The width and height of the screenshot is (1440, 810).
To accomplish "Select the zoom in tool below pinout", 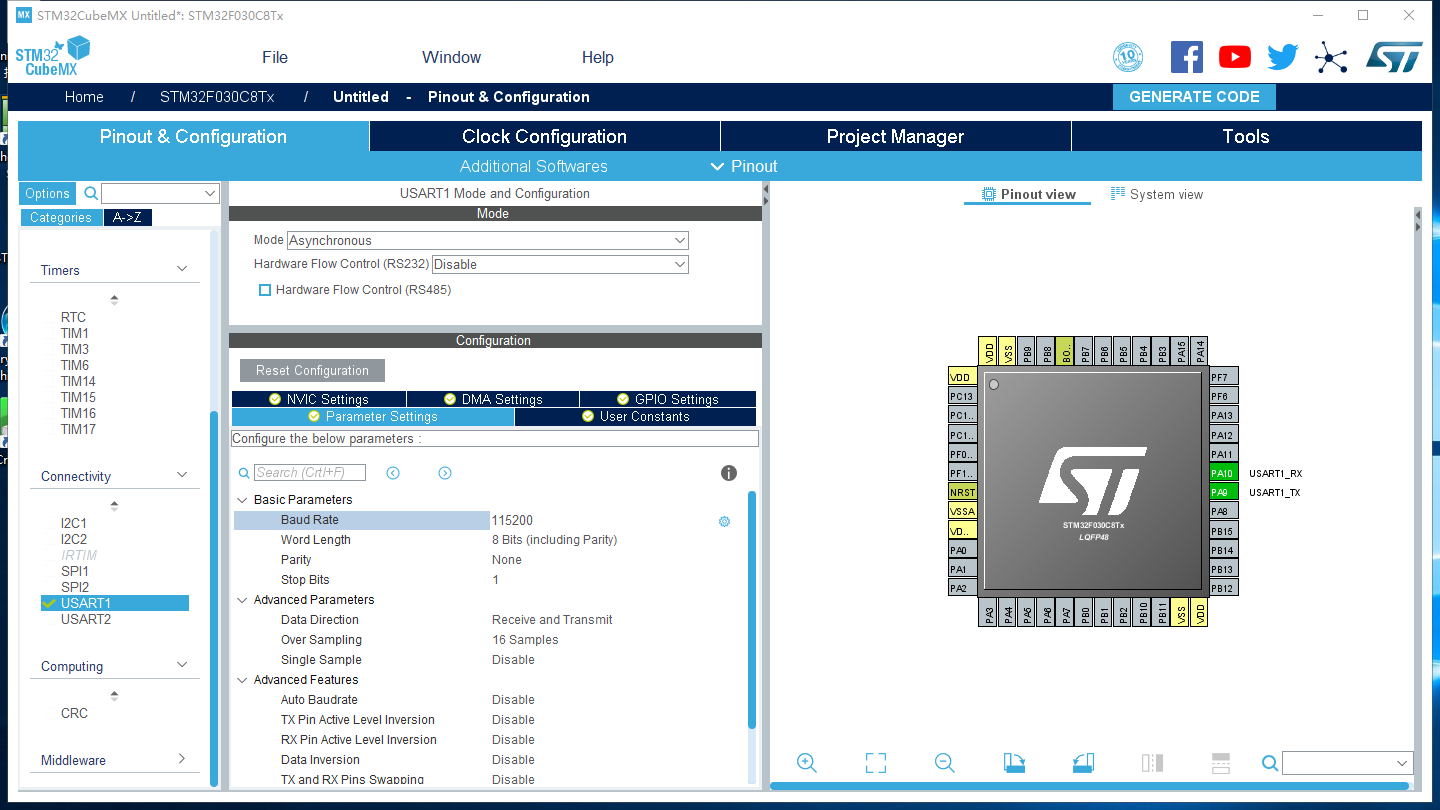I will click(806, 762).
